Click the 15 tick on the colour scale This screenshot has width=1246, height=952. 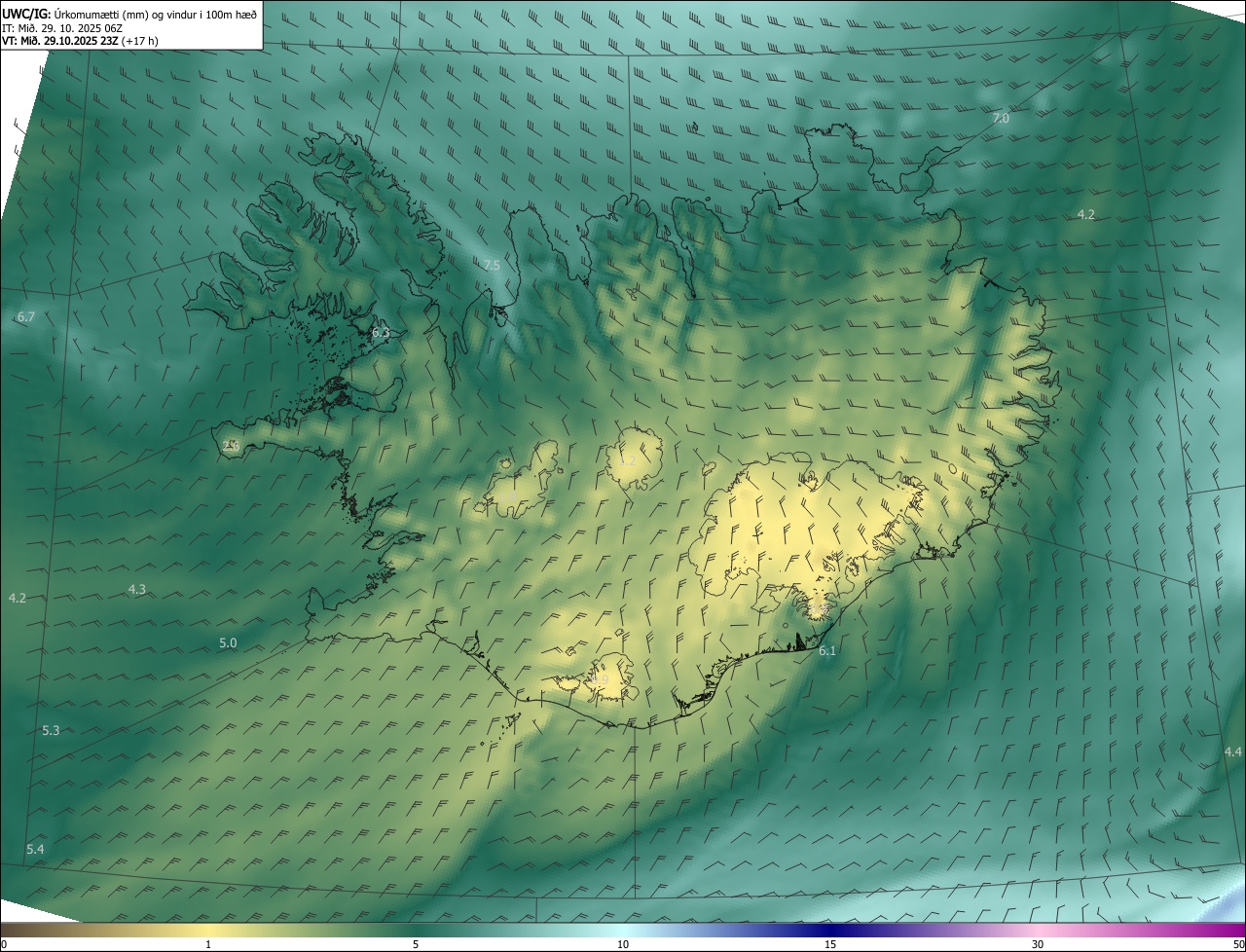coord(830,944)
